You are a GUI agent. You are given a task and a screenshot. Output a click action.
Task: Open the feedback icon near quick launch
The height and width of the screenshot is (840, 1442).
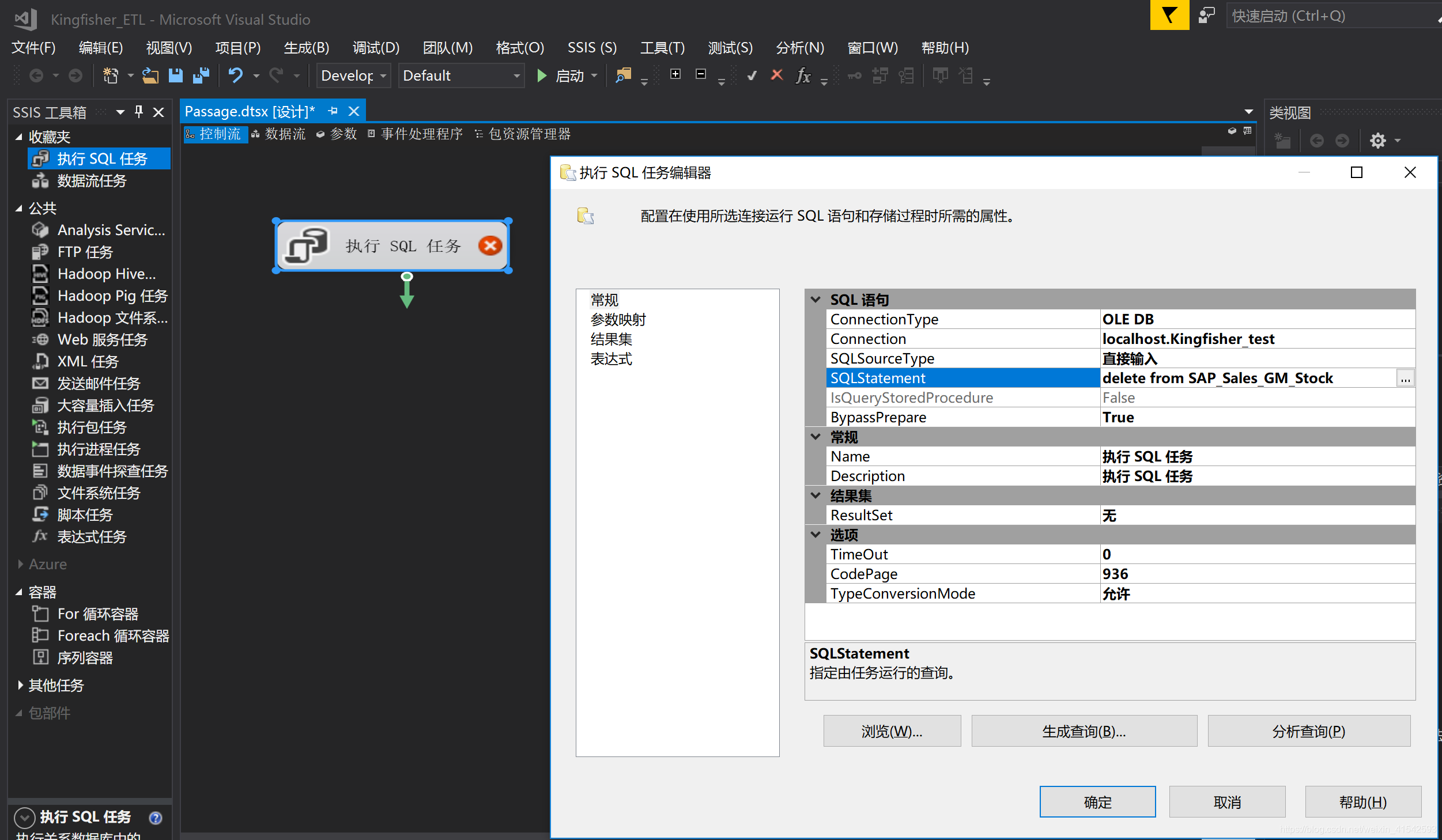coord(1206,16)
